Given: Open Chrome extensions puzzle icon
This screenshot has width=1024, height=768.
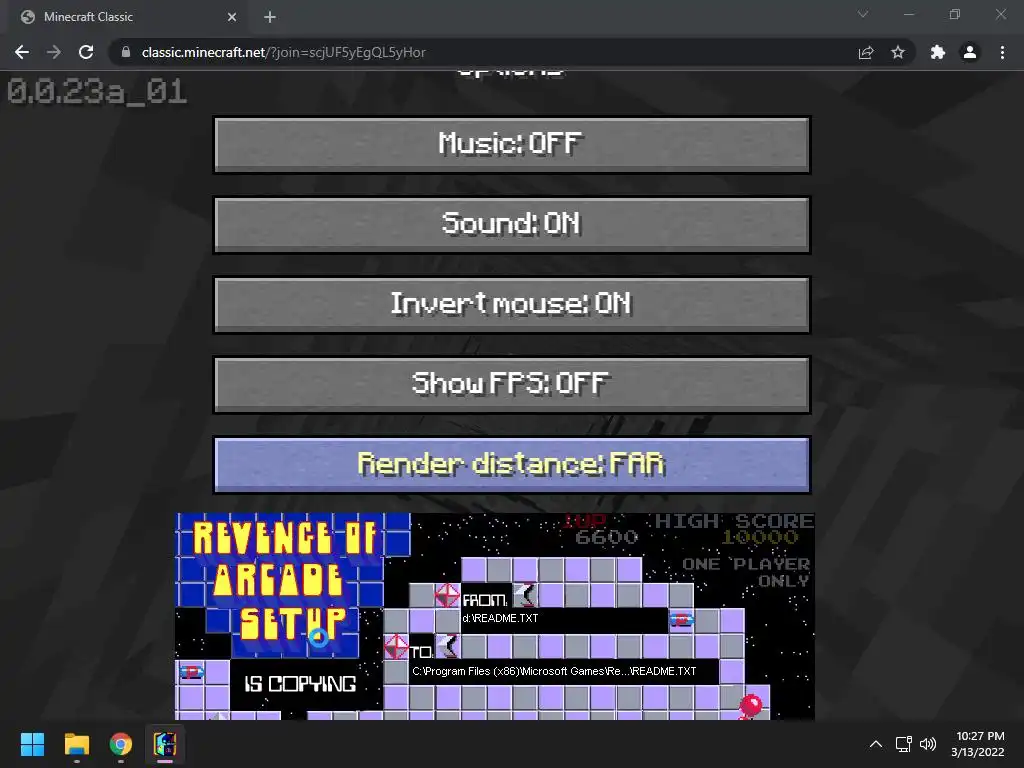Looking at the screenshot, I should coord(938,52).
